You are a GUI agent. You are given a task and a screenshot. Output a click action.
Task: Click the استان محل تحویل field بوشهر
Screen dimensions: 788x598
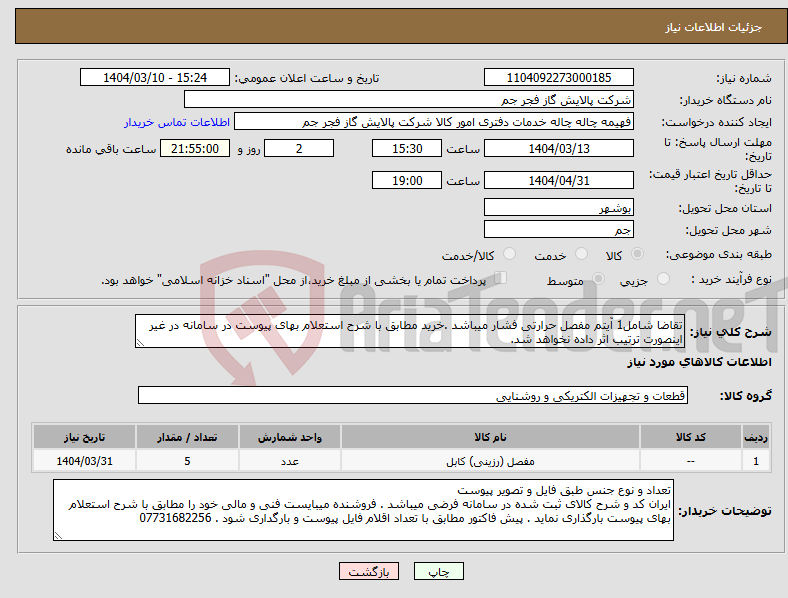tap(558, 207)
